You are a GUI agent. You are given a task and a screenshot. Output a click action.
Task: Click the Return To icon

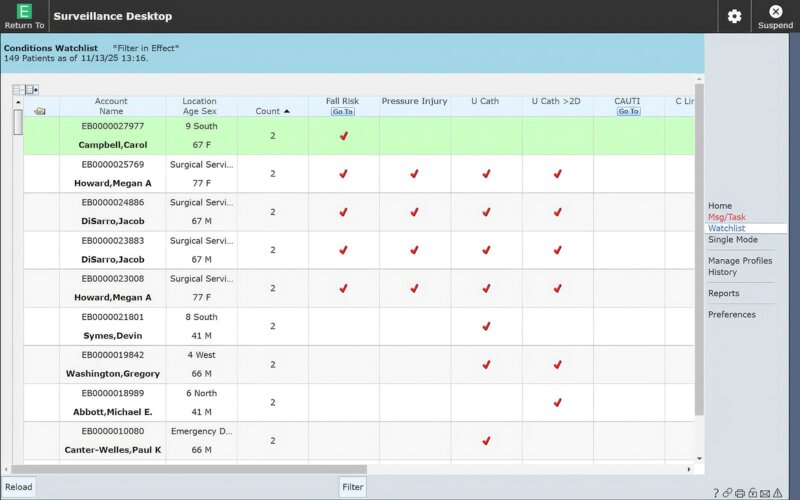click(x=24, y=12)
